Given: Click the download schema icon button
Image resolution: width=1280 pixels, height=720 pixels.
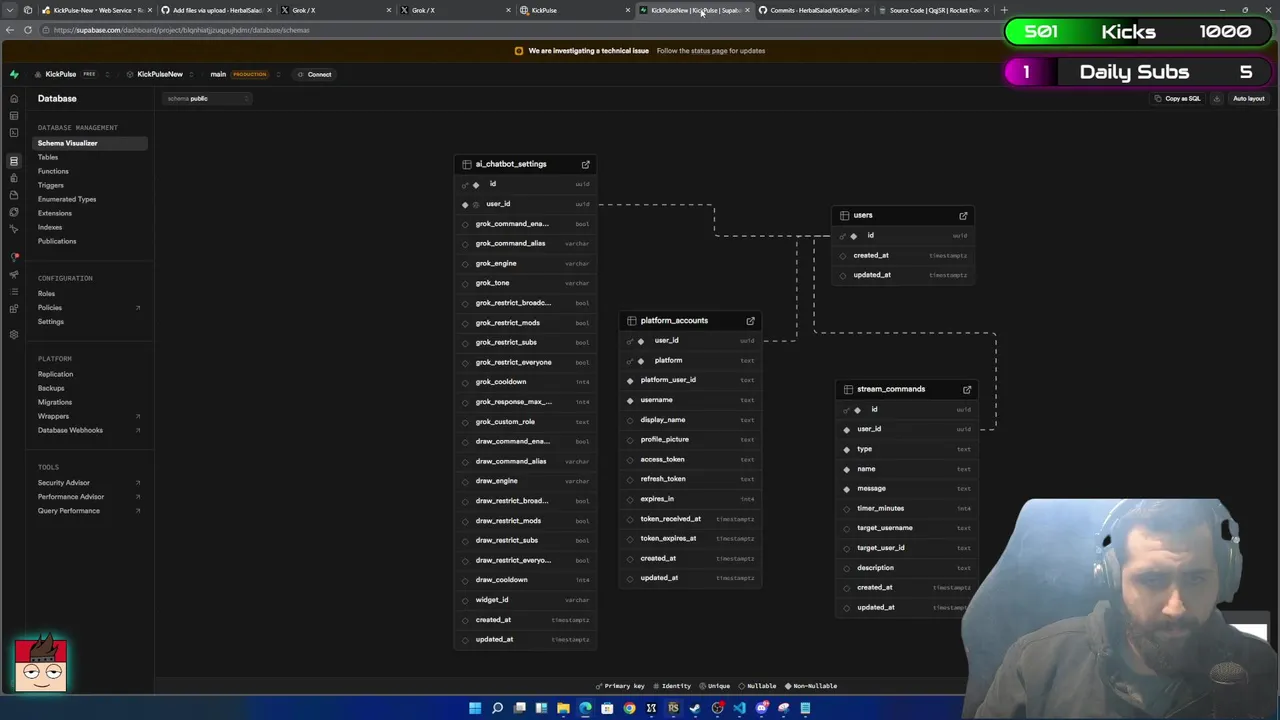Looking at the screenshot, I should pyautogui.click(x=1217, y=98).
